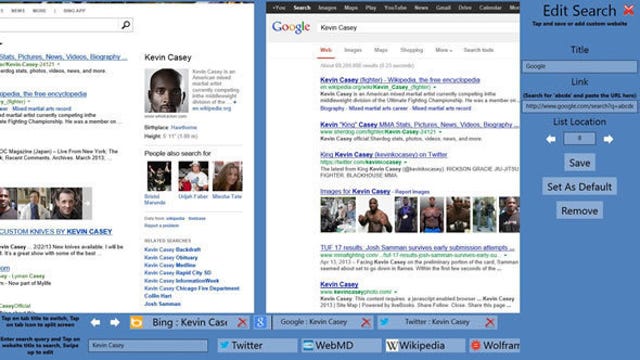Image resolution: width=640 pixels, height=360 pixels.
Task: Open Google Images tab under search box
Action: [x=353, y=50]
